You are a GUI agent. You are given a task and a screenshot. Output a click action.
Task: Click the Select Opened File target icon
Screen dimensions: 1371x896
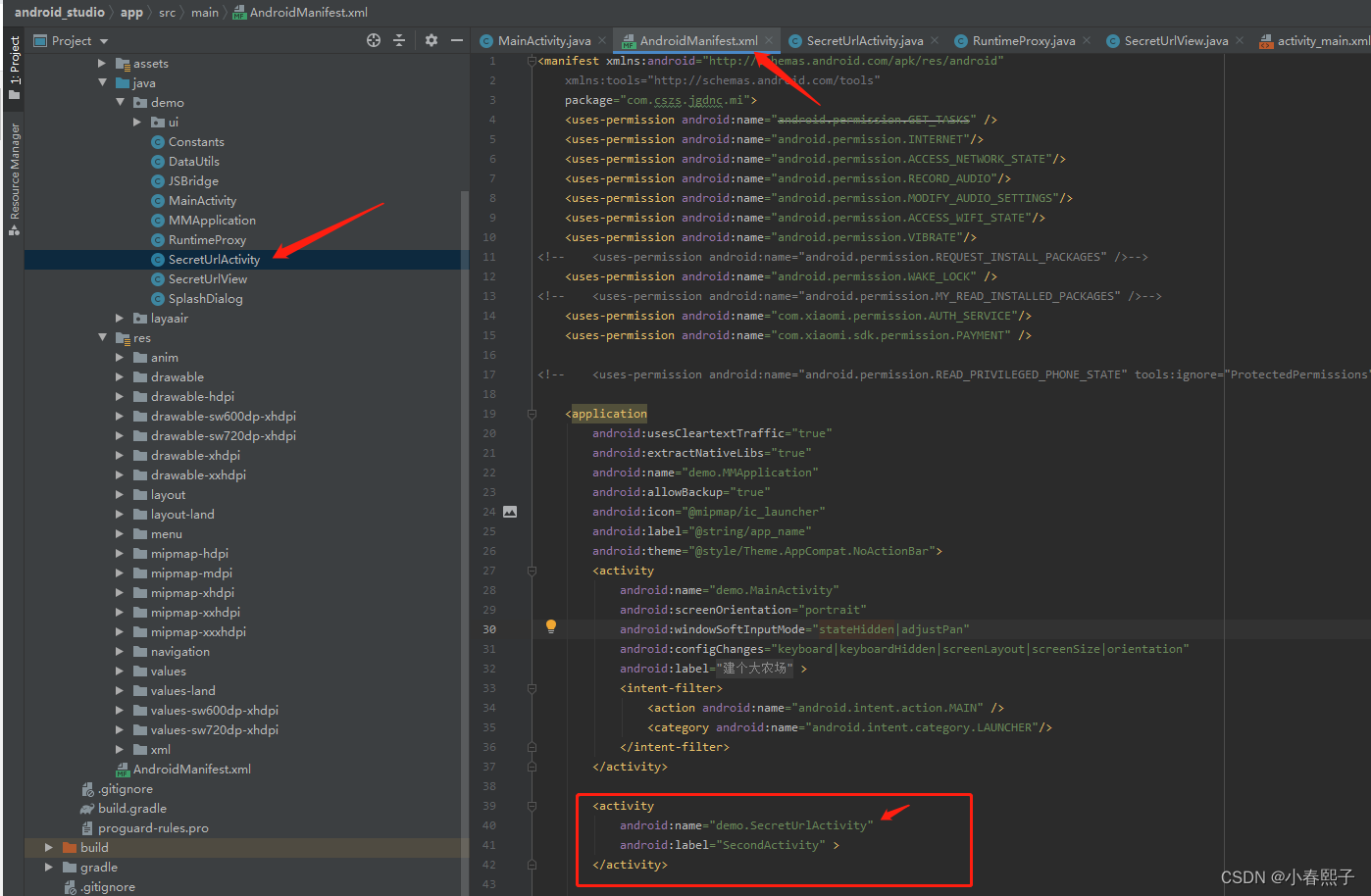tap(375, 40)
